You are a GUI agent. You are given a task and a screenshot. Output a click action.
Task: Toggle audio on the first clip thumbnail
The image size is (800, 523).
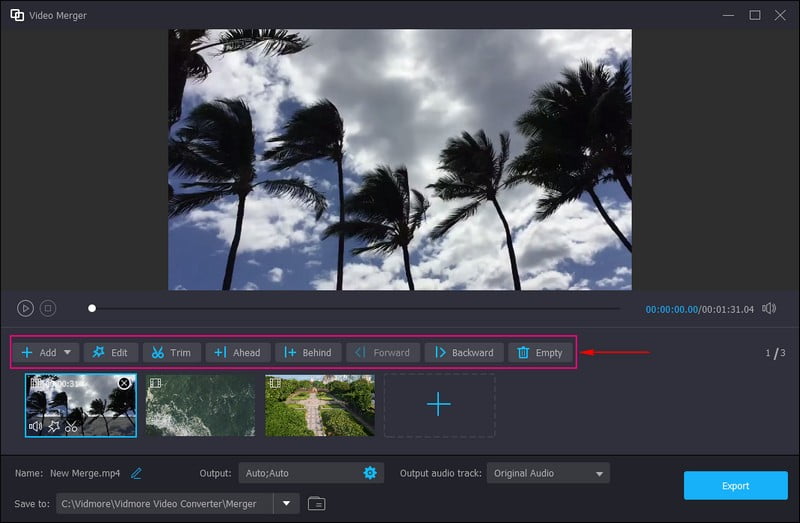point(36,426)
